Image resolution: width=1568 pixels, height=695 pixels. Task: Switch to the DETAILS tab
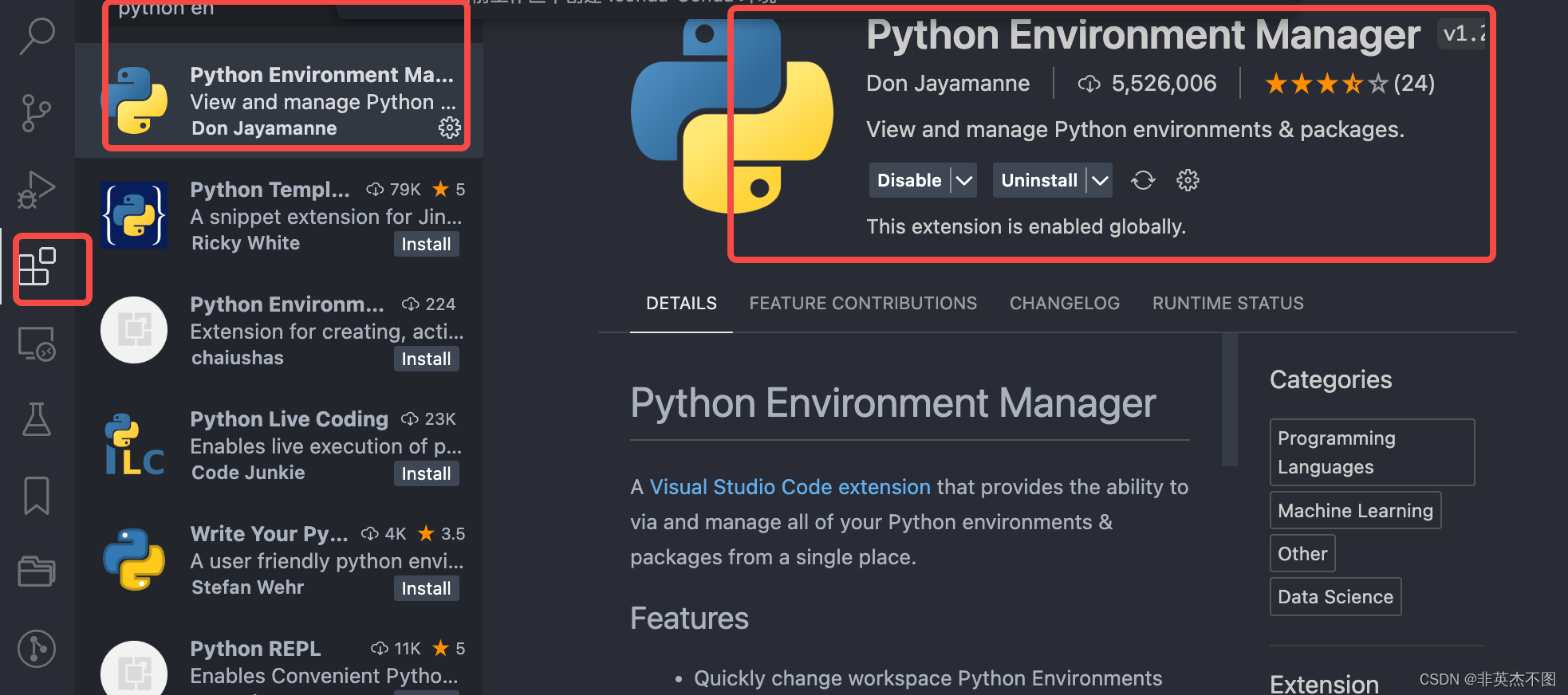tap(681, 304)
